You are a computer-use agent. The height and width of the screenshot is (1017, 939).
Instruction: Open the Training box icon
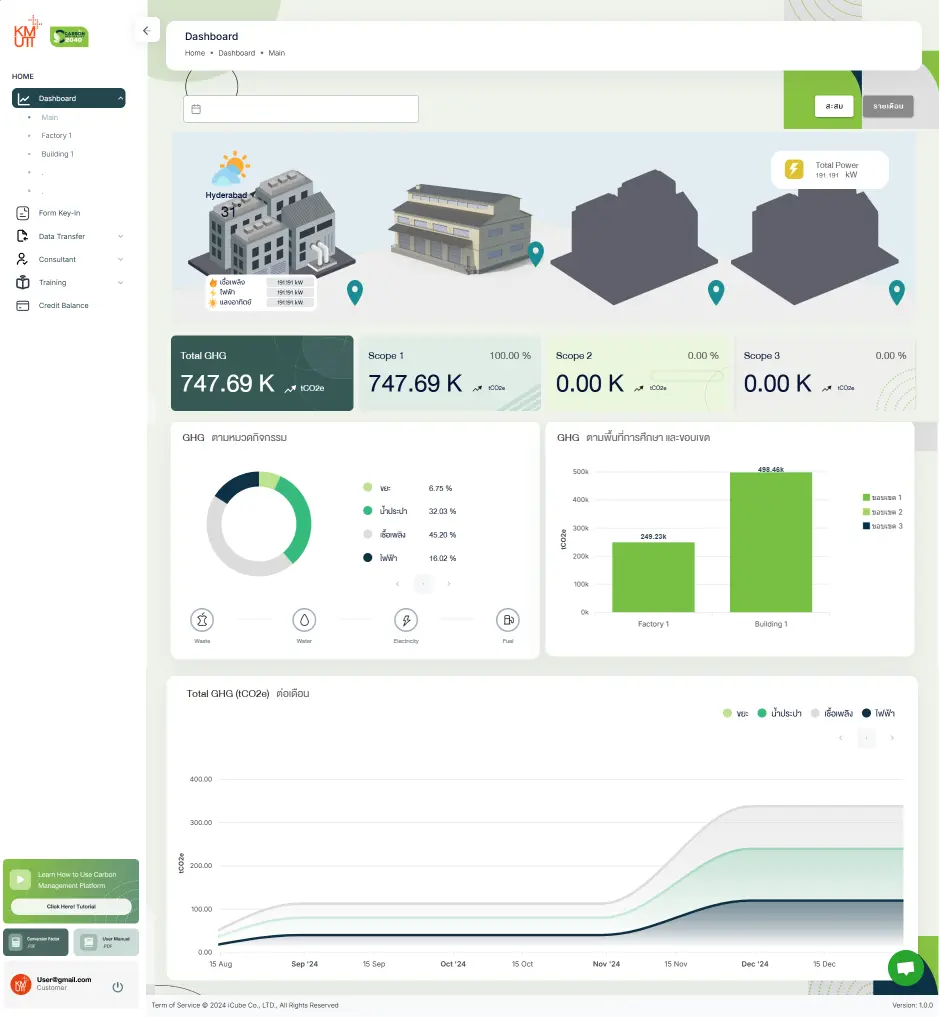[22, 282]
